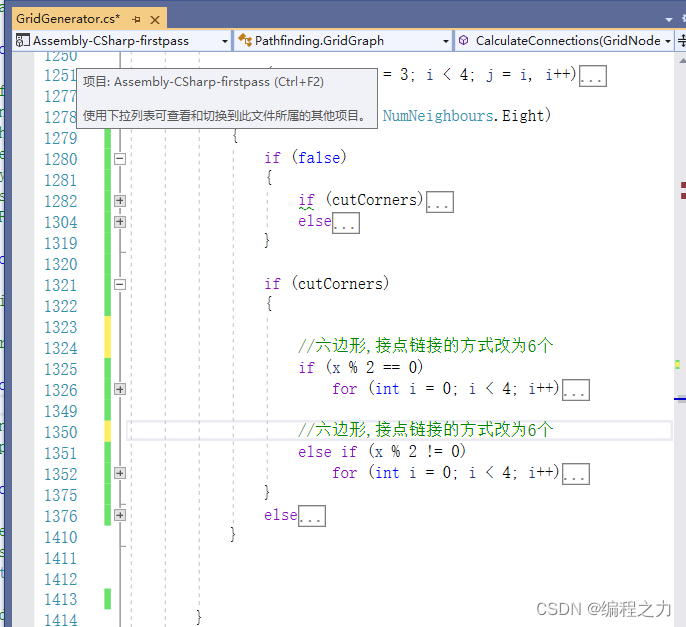Open the CalculateConnections member dropdown

click(x=668, y=41)
